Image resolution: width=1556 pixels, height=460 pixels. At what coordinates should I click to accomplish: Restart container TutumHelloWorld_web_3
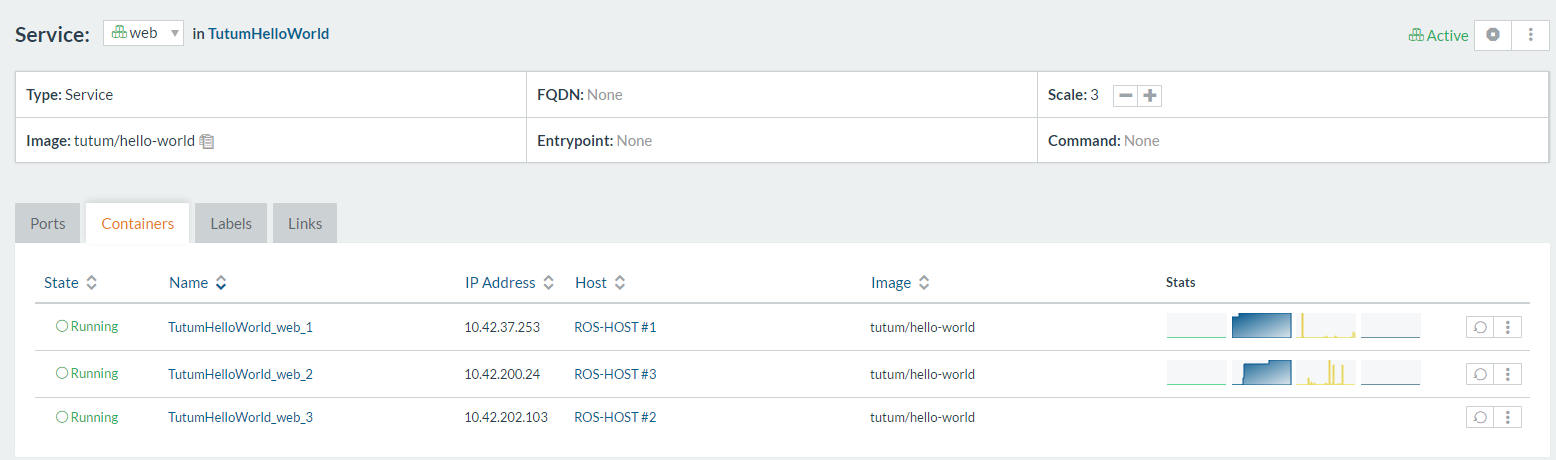1480,417
